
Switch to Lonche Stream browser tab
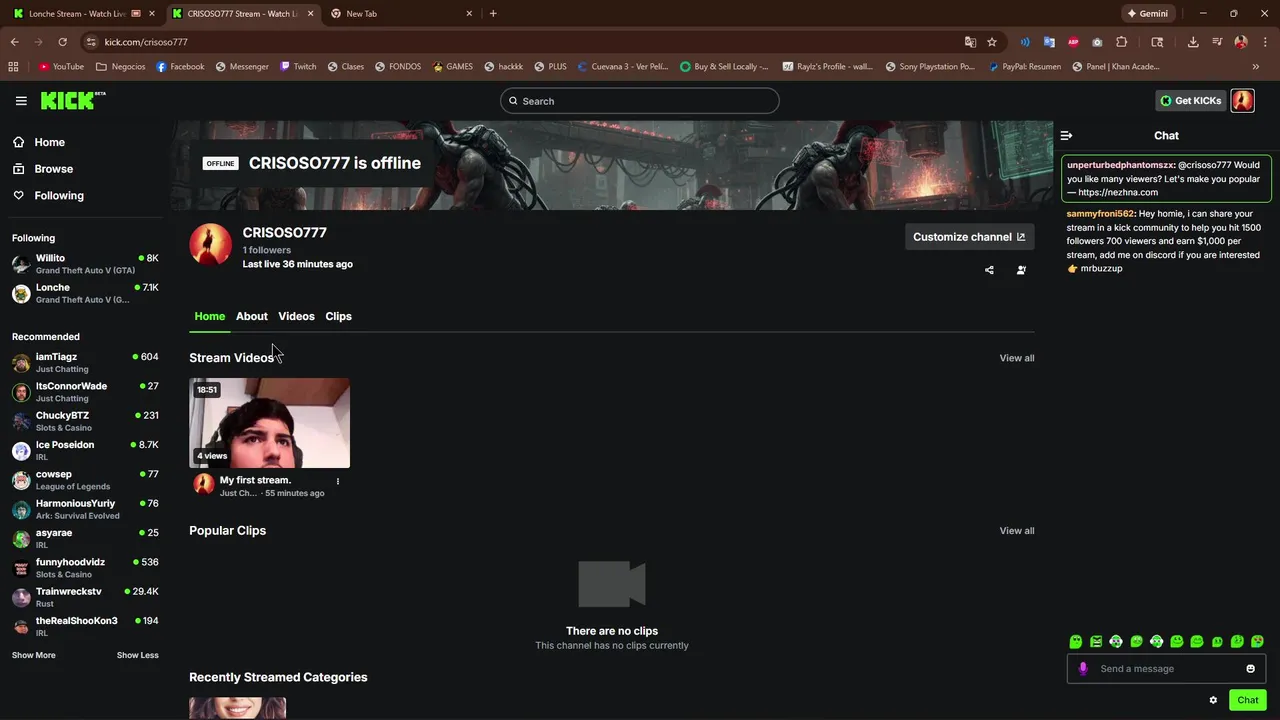79,13
